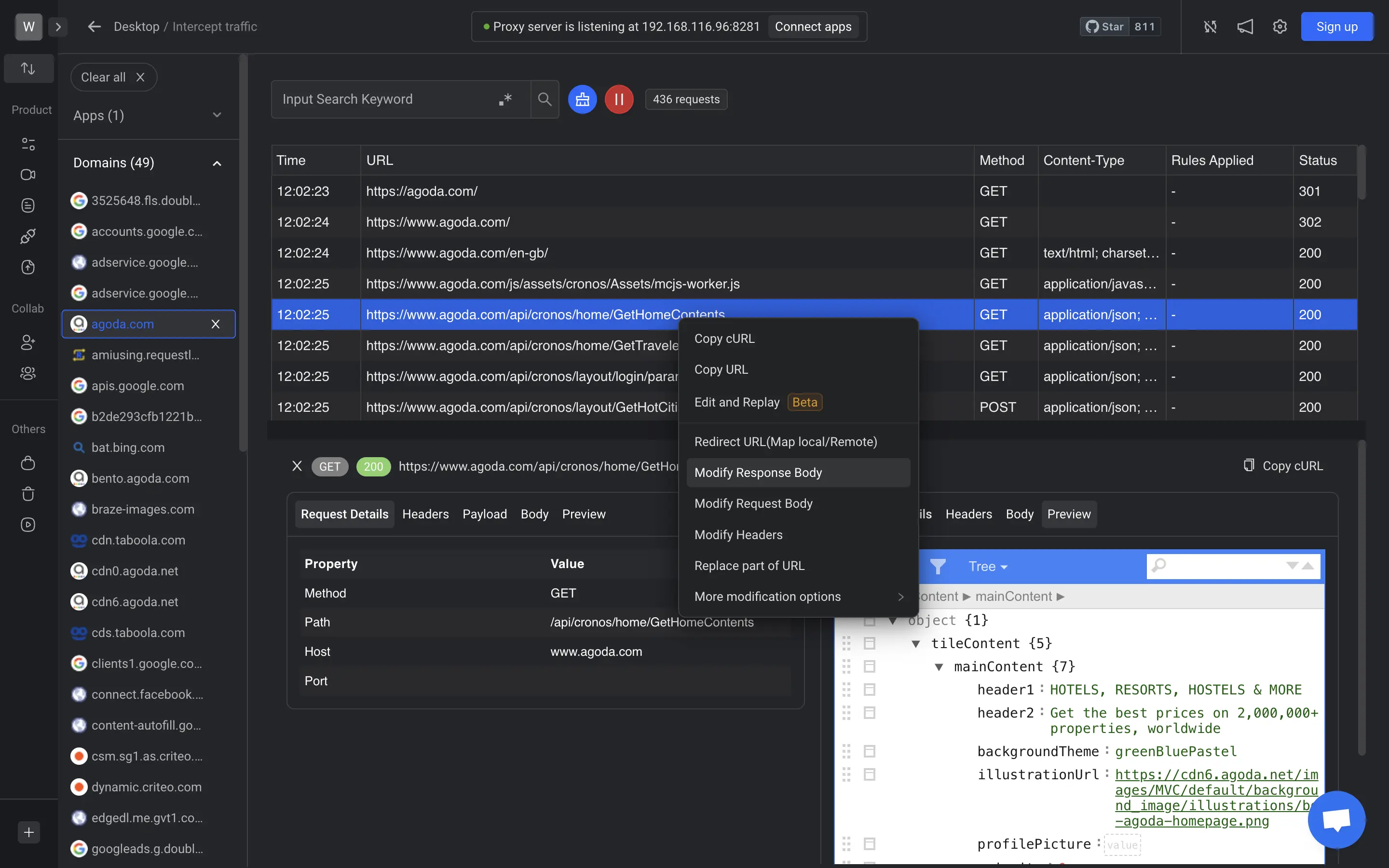Collapse the object {1} node triangle
Viewport: 1389px width, 868px height.
tap(893, 621)
